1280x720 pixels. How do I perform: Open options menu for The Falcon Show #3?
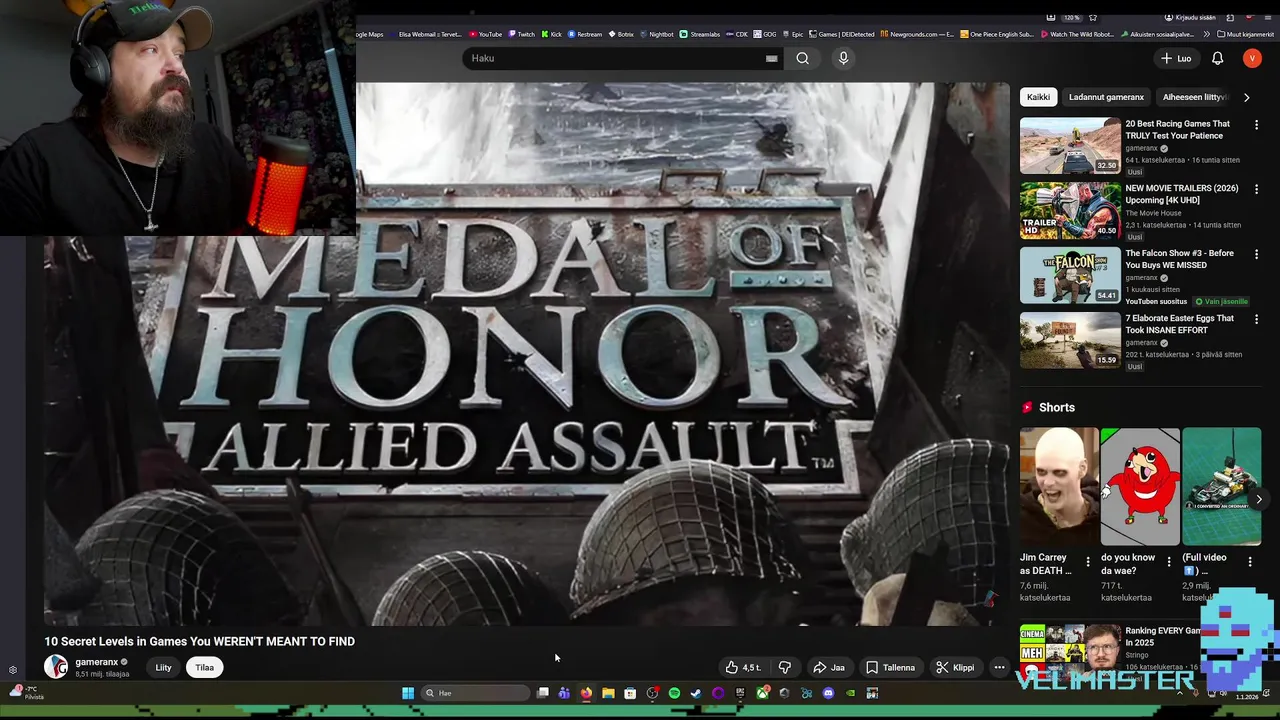click(x=1256, y=254)
